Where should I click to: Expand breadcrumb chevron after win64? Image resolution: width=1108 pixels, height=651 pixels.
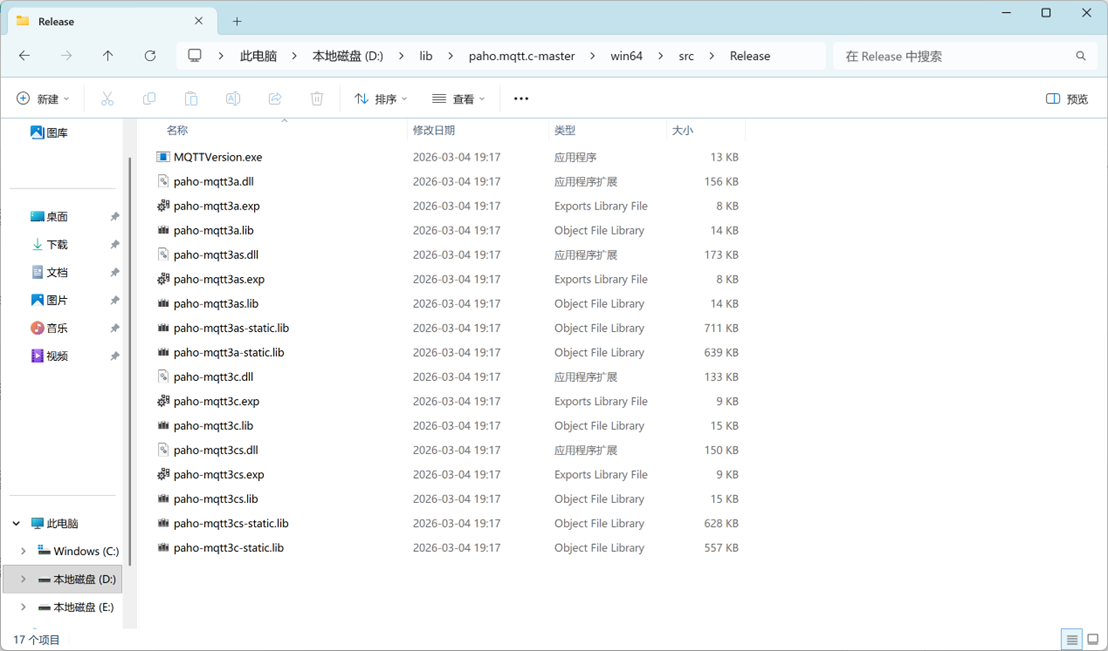pos(660,56)
